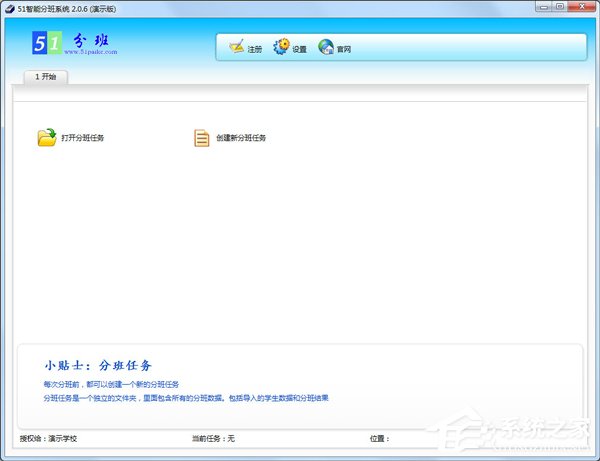Click the 小贴士: 分班任务 heading
Viewport: 600px width, 461px height.
(x=98, y=365)
